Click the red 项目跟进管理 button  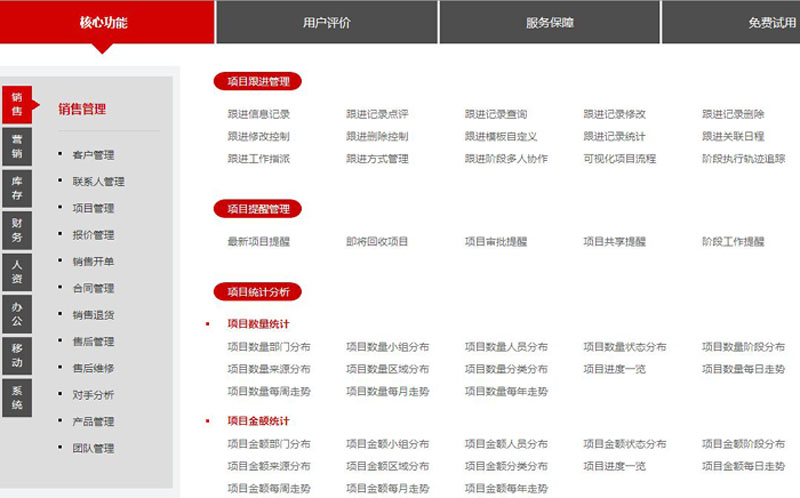(258, 81)
